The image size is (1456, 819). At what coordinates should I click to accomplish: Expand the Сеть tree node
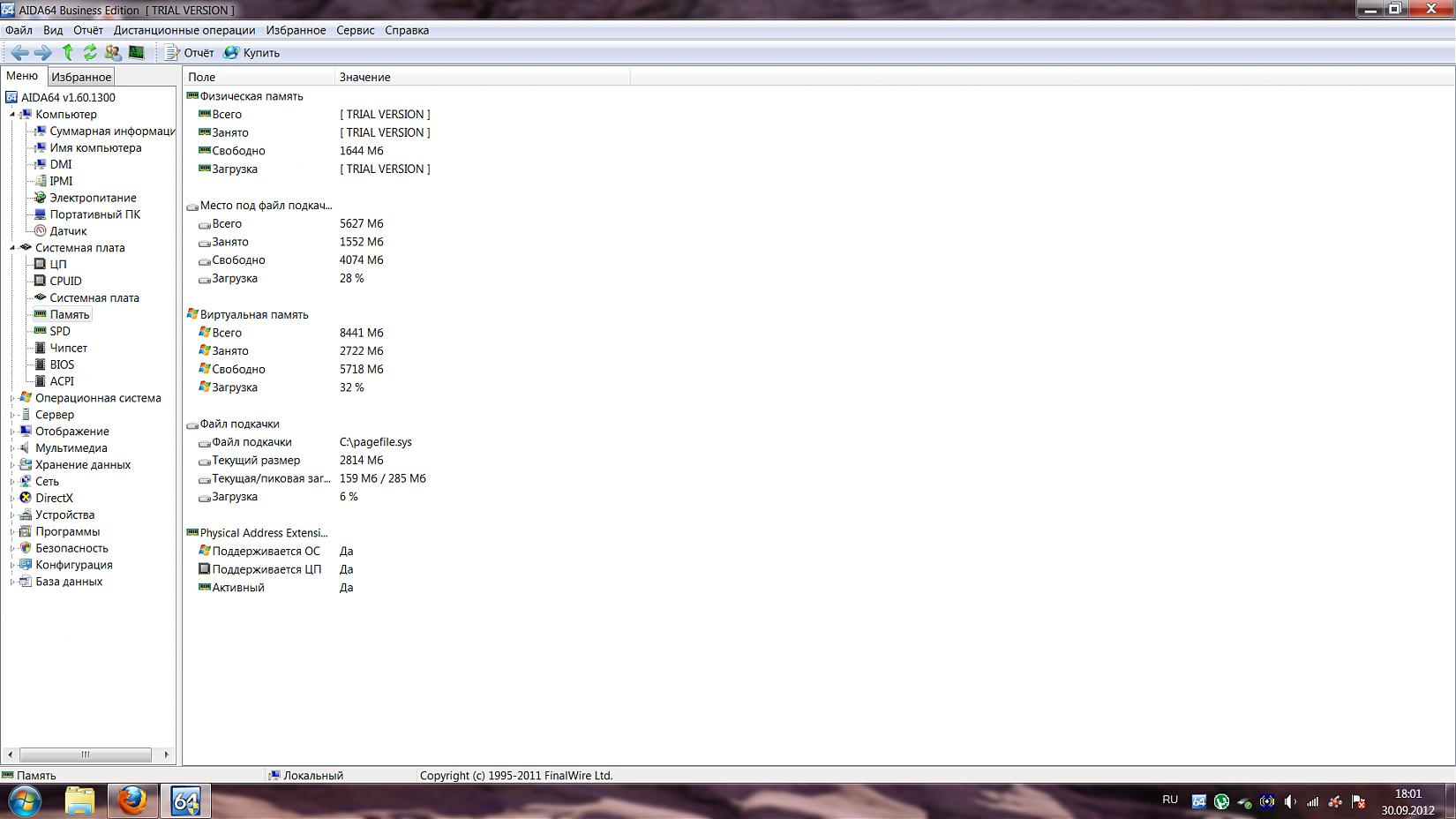click(12, 482)
